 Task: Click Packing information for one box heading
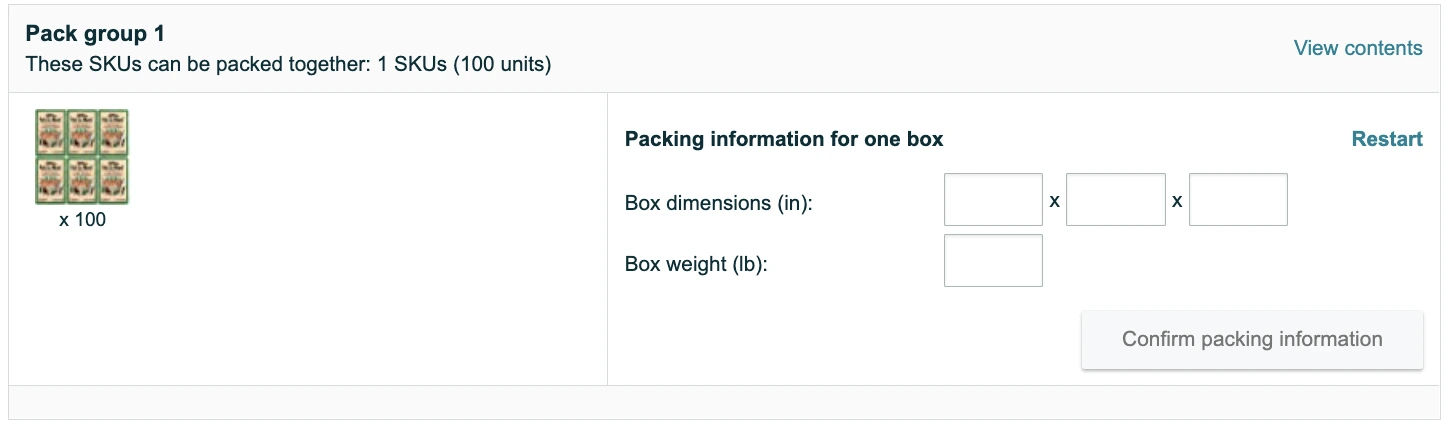coord(783,139)
